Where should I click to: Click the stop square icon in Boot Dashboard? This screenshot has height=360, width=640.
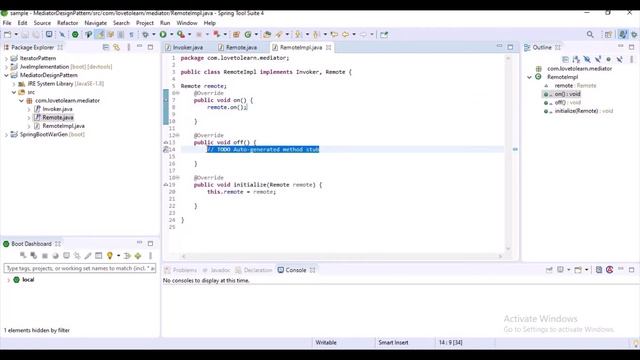[x=45, y=256]
